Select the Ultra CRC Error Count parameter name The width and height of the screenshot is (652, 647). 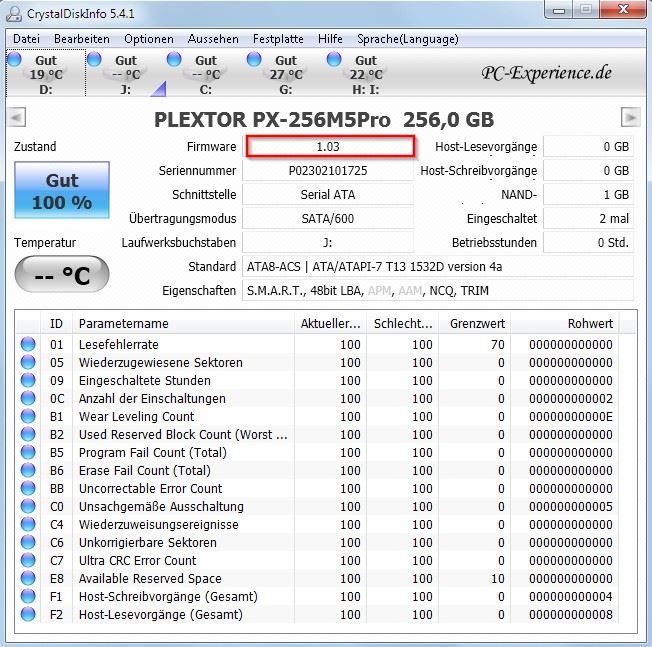pyautogui.click(x=137, y=560)
